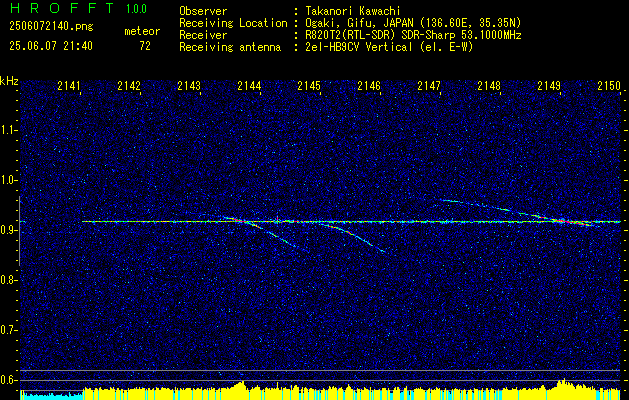Click the Observer field label

203,12
